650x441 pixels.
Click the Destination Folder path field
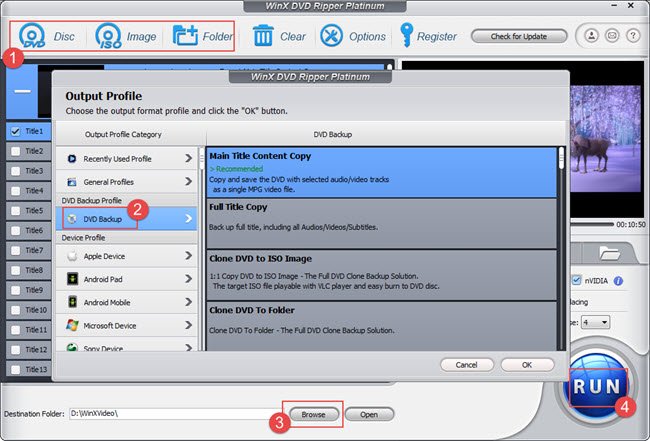tap(176, 414)
